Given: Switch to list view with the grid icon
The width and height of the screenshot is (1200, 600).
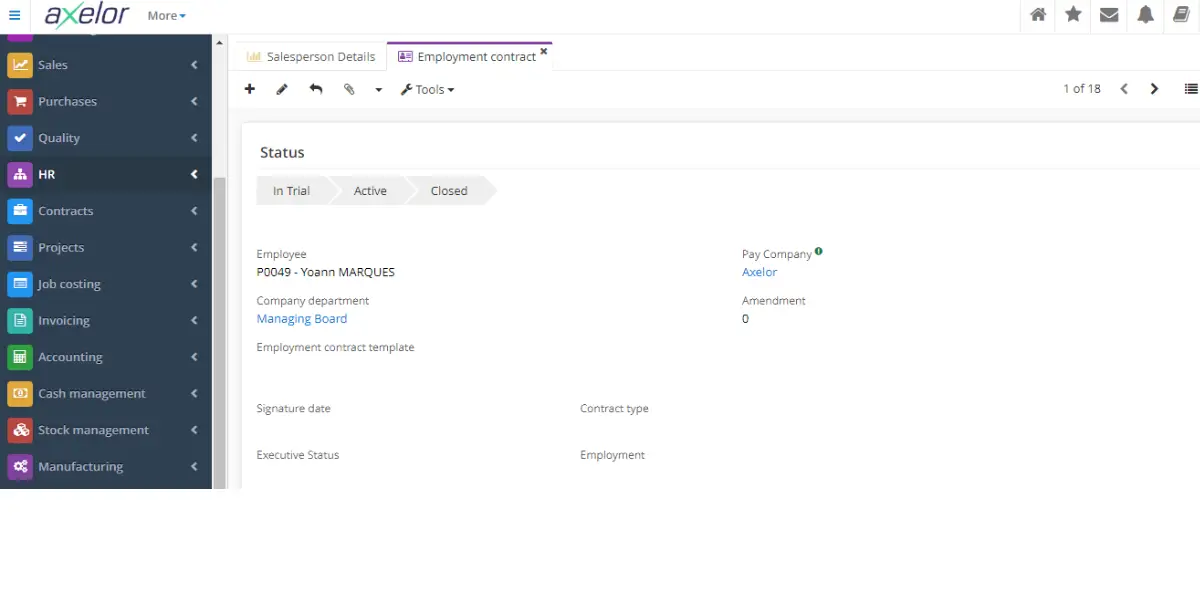Looking at the screenshot, I should [1192, 89].
